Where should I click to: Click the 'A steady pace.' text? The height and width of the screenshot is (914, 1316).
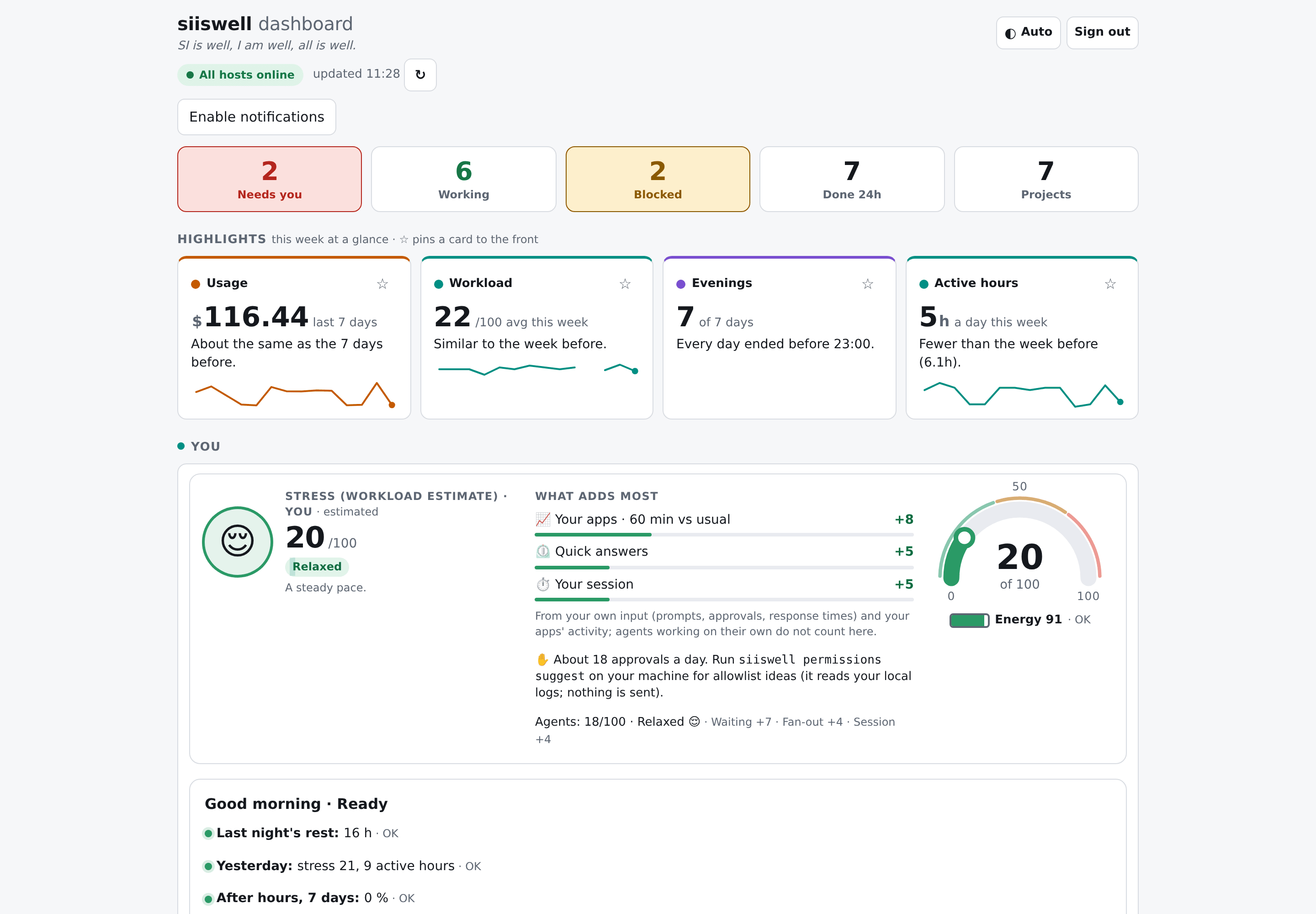[325, 588]
